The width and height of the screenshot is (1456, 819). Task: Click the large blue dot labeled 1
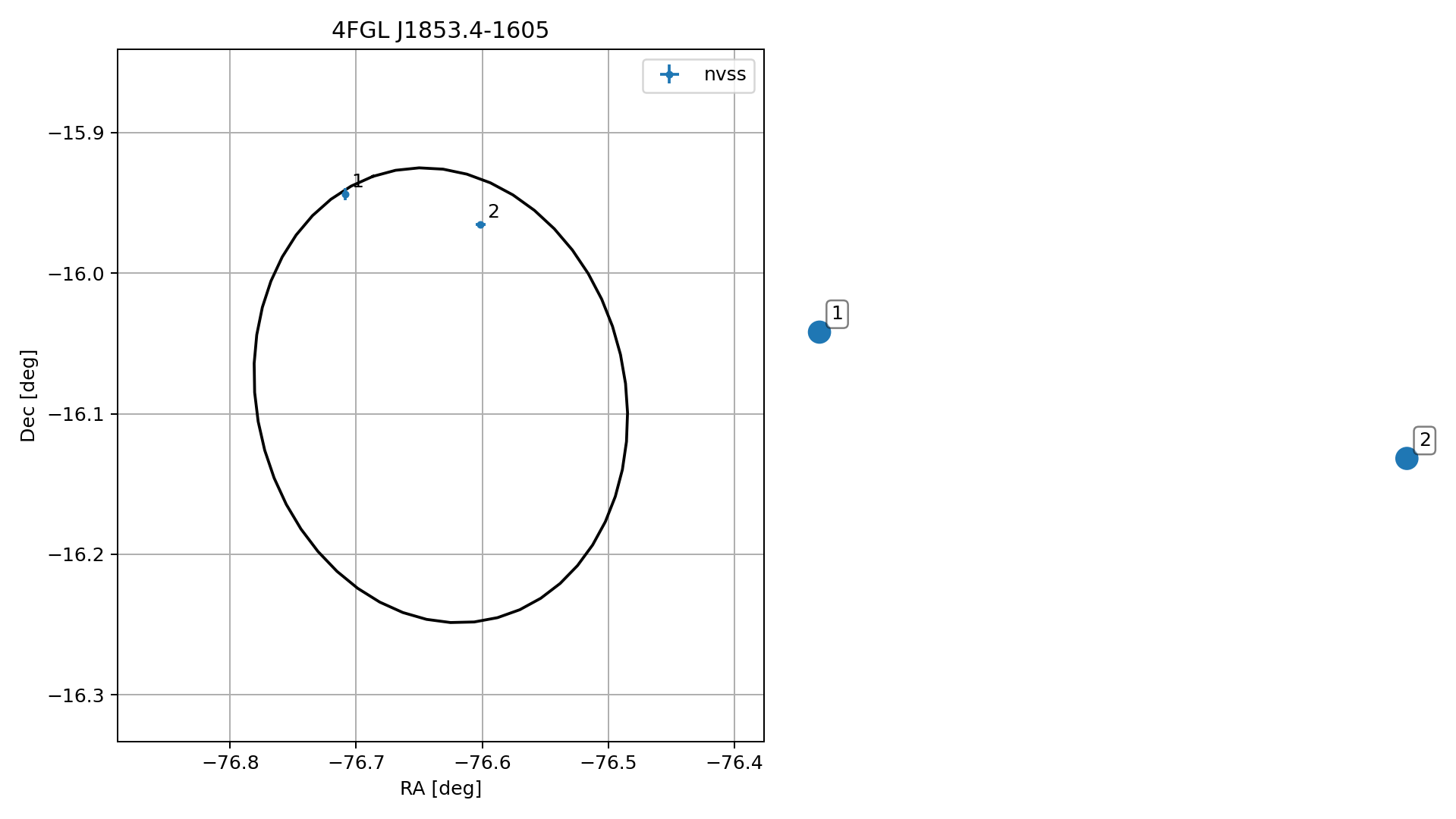click(819, 332)
